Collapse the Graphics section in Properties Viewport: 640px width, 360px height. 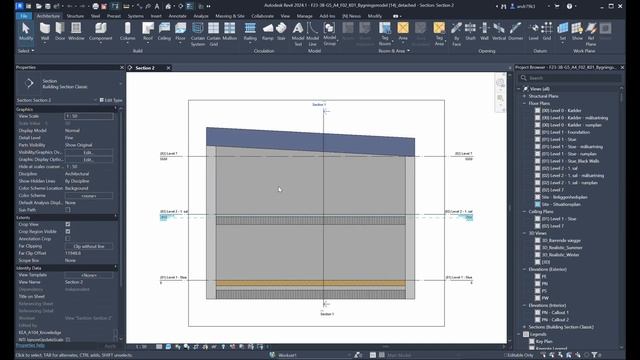(x=115, y=109)
